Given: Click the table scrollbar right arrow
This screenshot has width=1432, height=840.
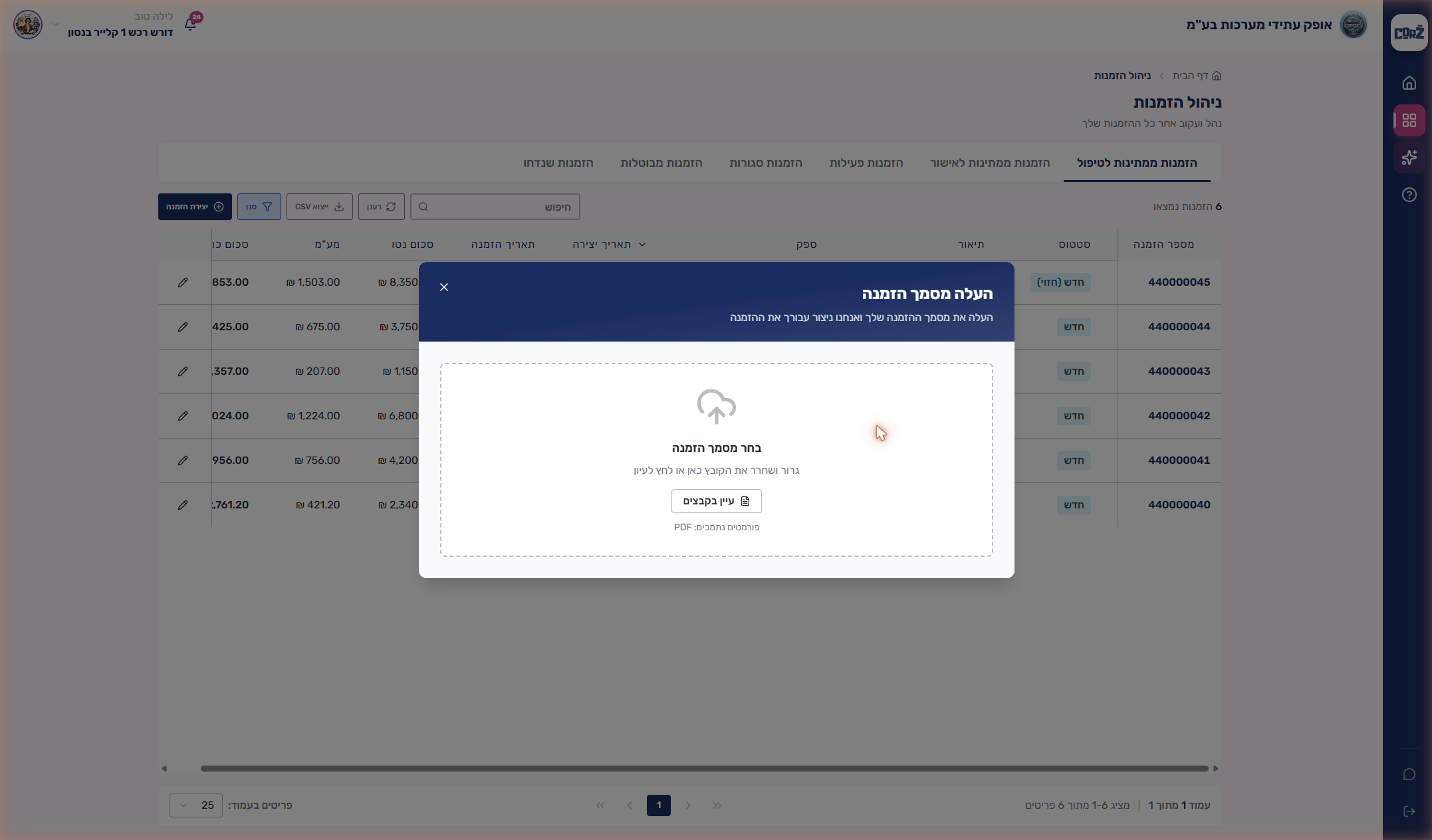Looking at the screenshot, I should (1216, 768).
